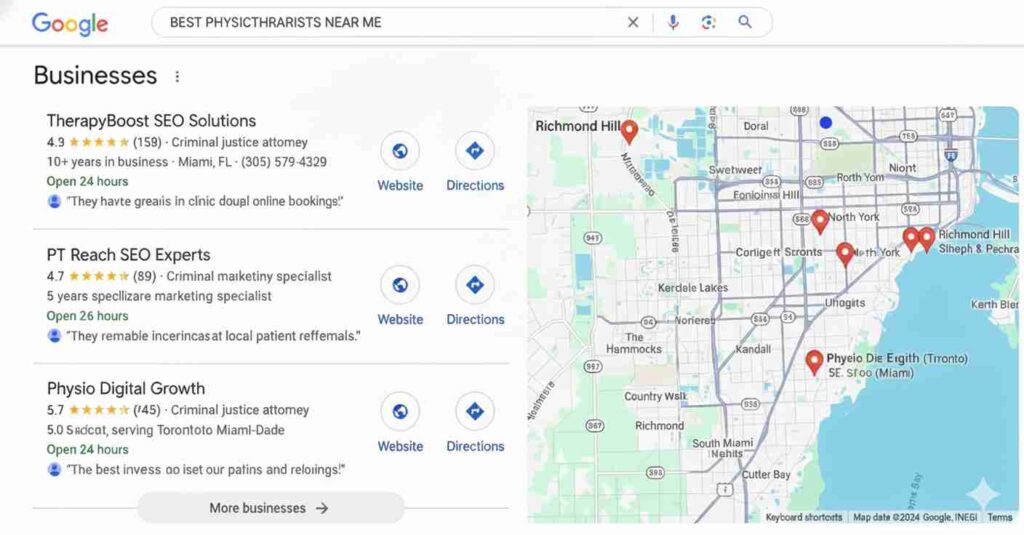1024x535 pixels.
Task: Open the PT Reach SEO Experts listing title
Action: 129,255
